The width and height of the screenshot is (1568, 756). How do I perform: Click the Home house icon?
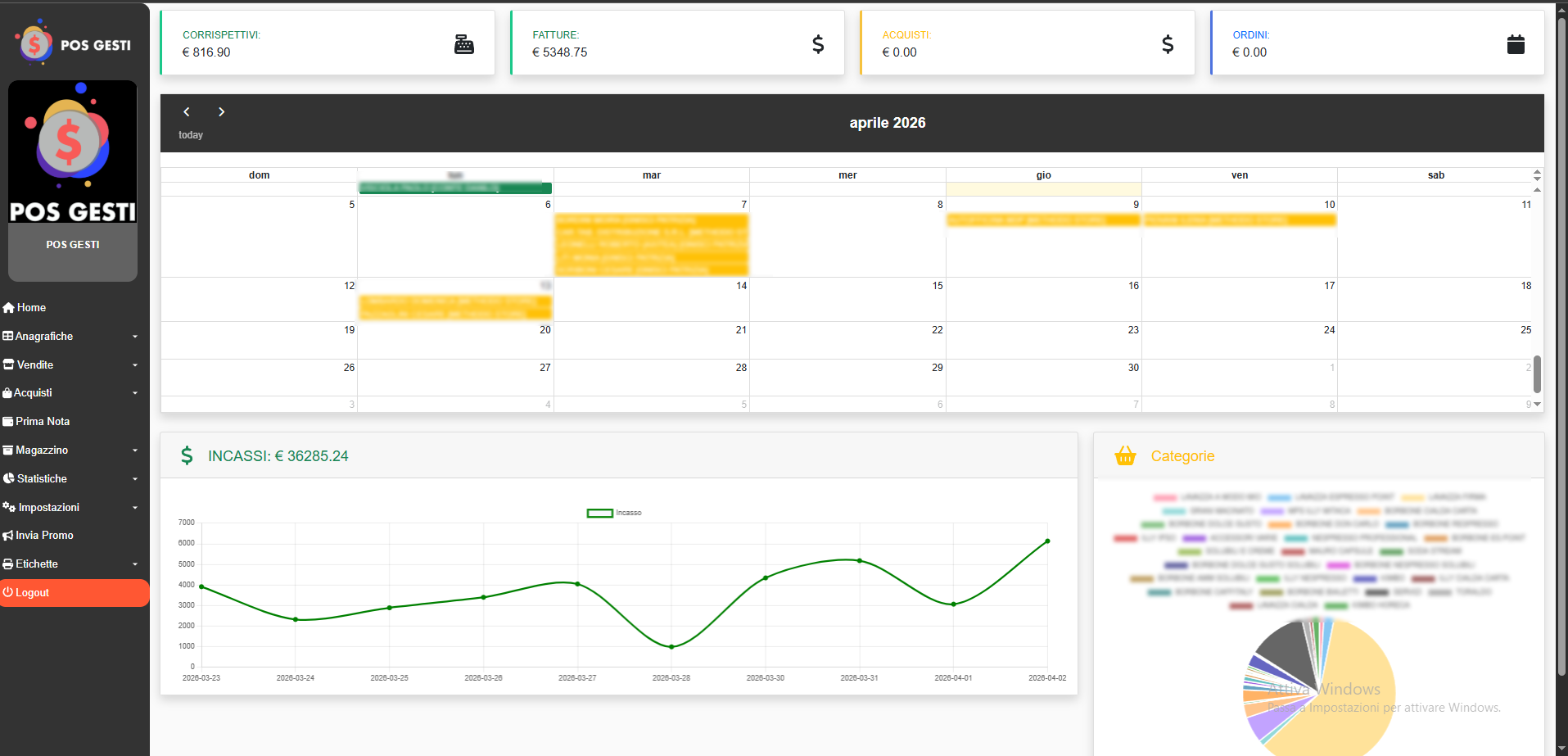[x=9, y=308]
